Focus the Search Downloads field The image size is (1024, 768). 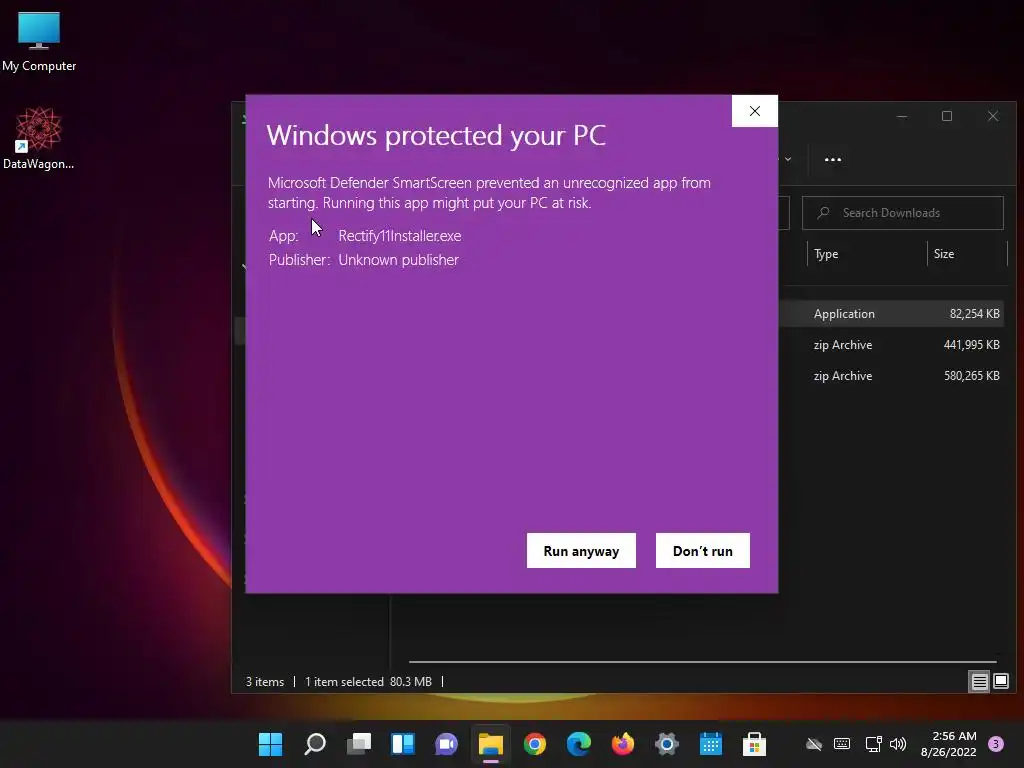(x=903, y=213)
